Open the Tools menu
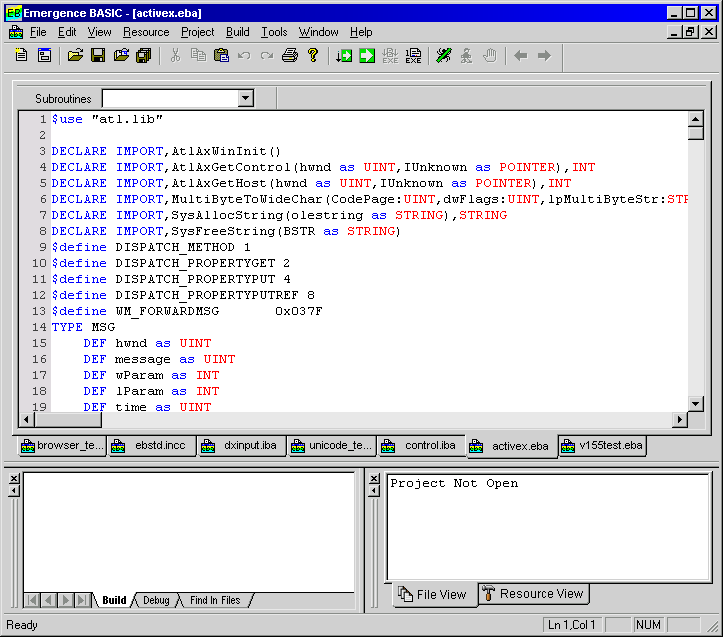Viewport: 723px width, 637px height. coord(274,32)
